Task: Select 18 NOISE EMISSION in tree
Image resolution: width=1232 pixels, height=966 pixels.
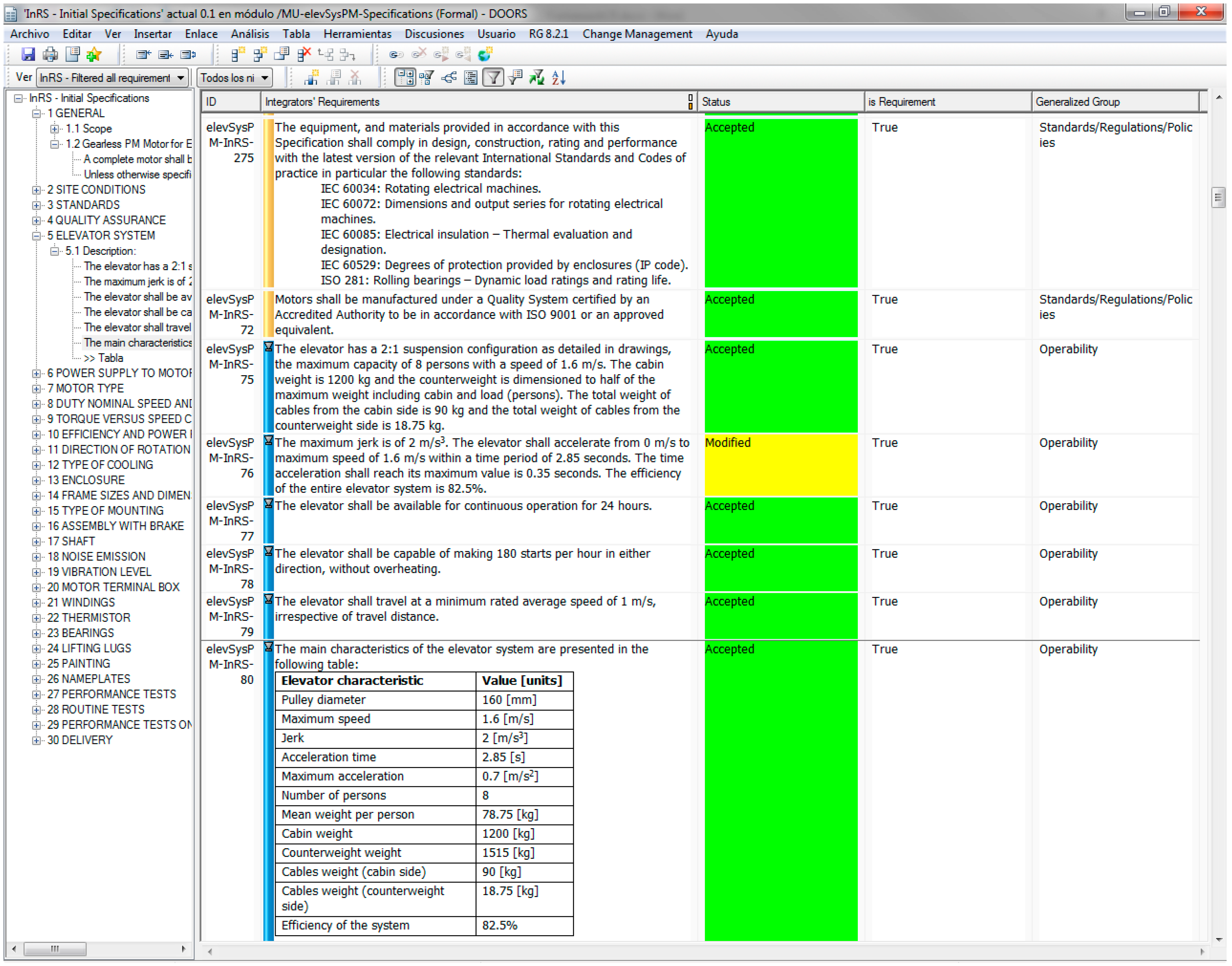Action: [96, 557]
